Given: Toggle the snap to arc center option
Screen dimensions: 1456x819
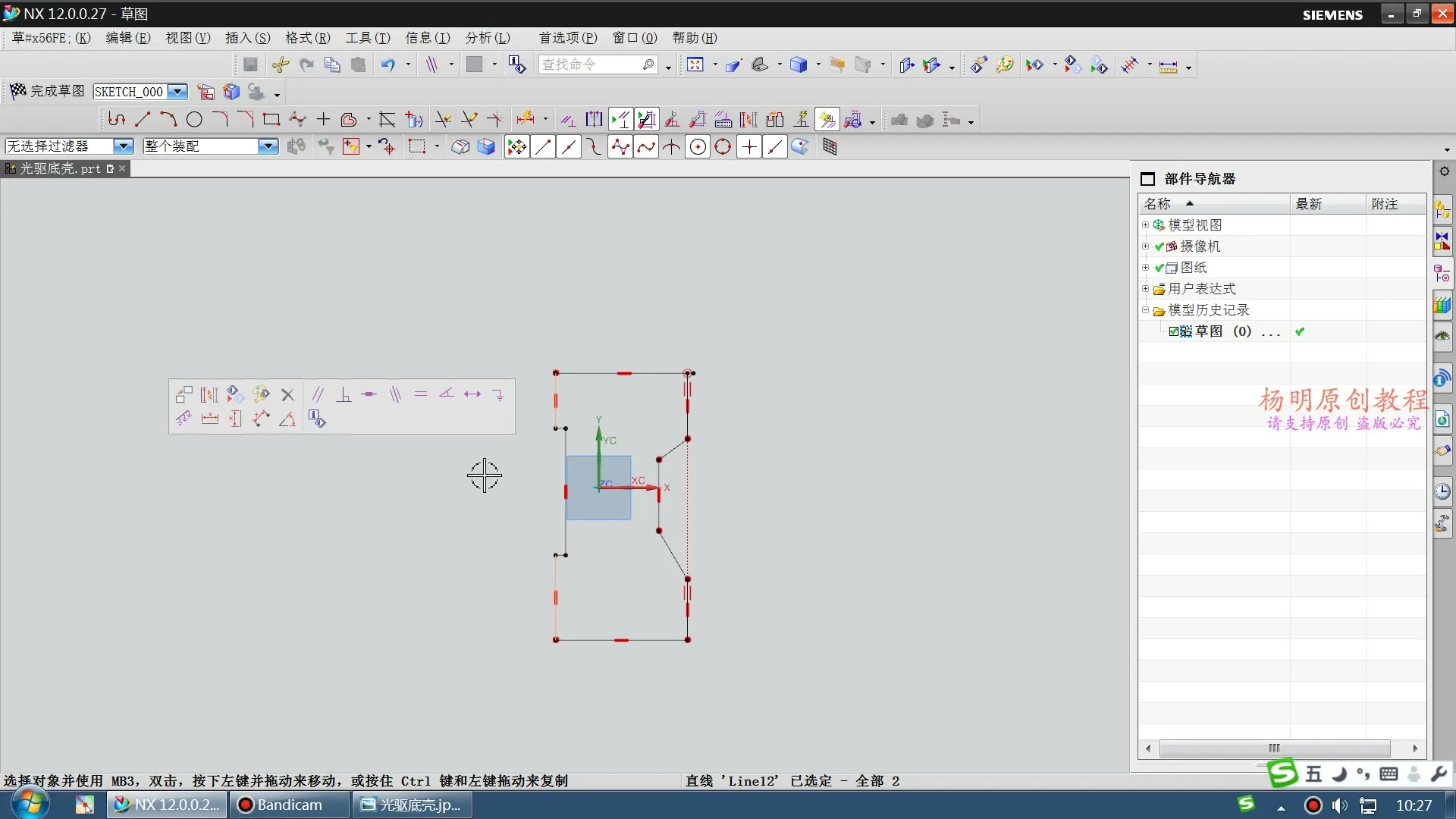Looking at the screenshot, I should (697, 147).
